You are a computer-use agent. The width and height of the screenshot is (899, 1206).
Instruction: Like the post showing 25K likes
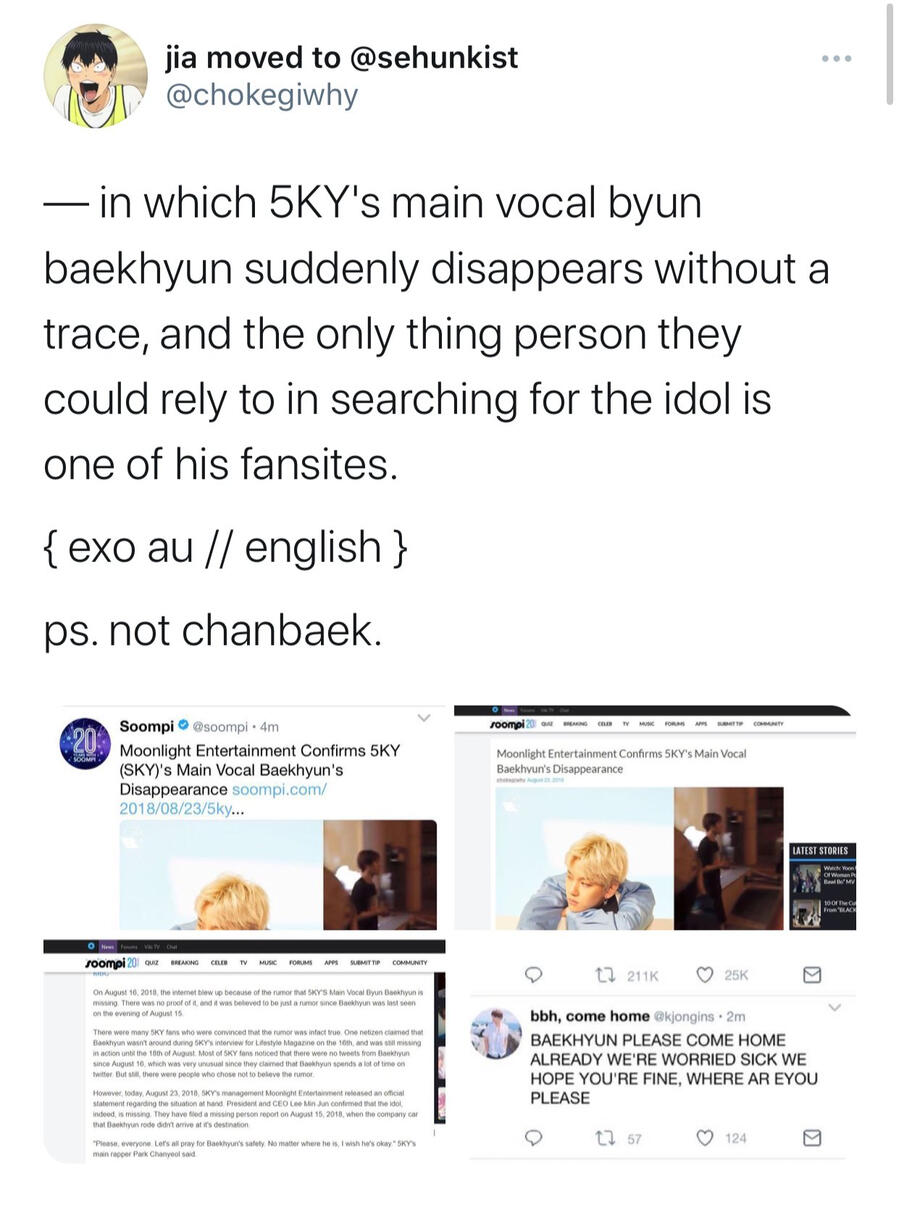[704, 975]
